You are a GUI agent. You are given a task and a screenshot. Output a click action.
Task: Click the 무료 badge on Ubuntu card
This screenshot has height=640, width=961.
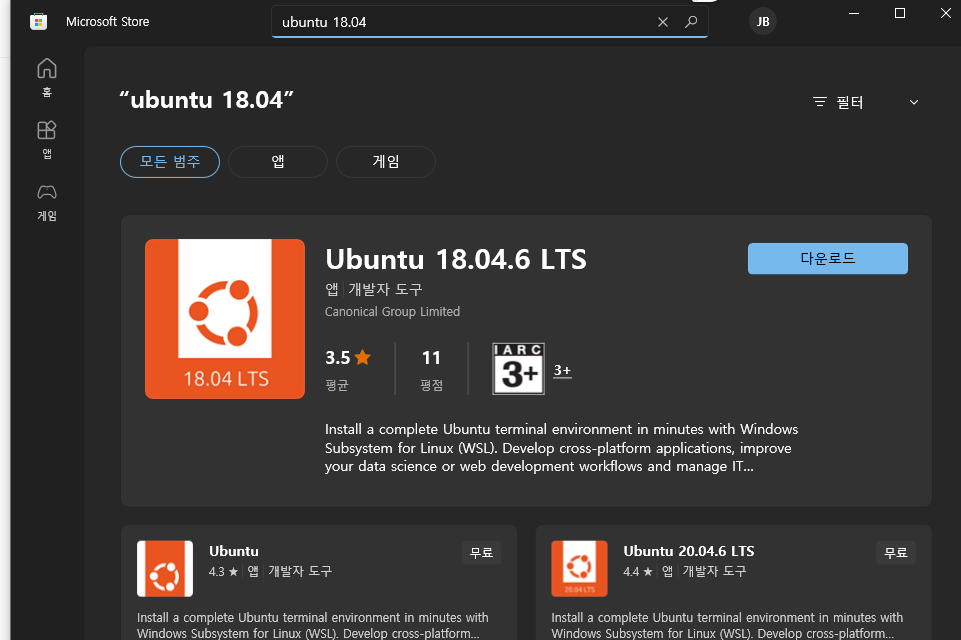tap(481, 552)
